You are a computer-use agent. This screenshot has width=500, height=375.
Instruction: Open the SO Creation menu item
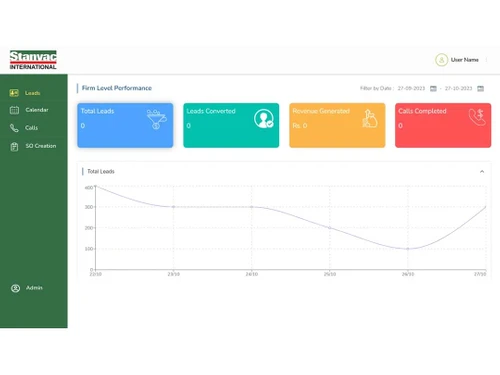pos(41,146)
